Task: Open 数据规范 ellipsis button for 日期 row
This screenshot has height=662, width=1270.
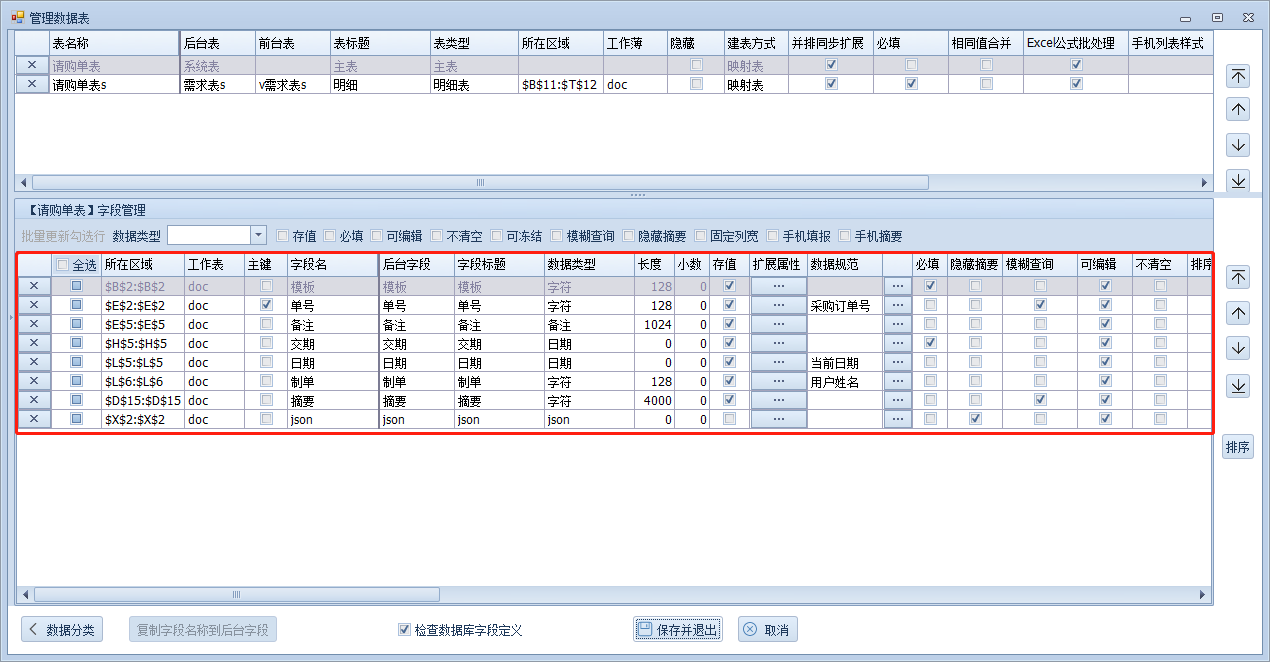Action: pos(897,363)
